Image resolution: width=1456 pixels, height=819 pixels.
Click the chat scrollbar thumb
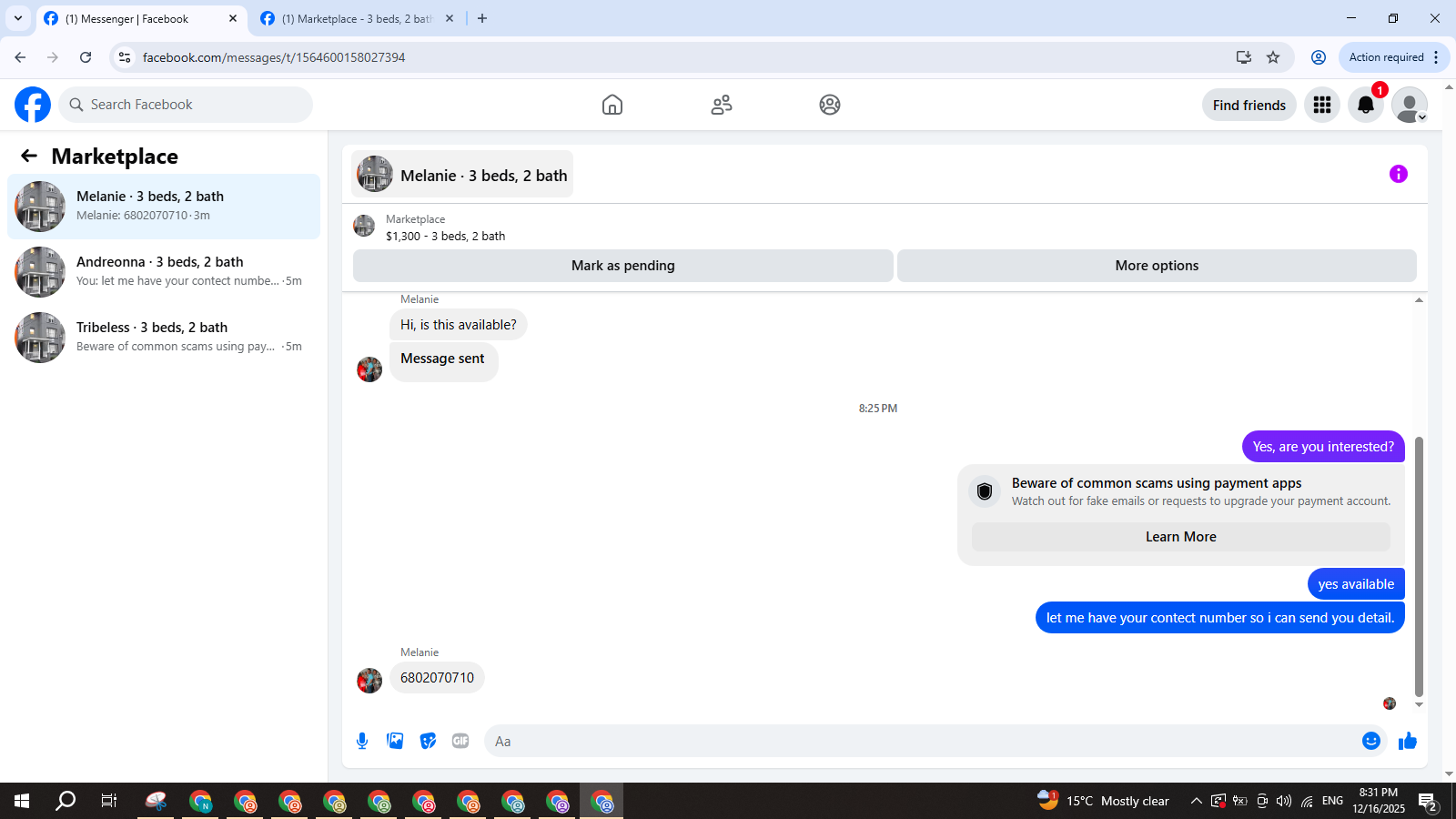[1419, 566]
